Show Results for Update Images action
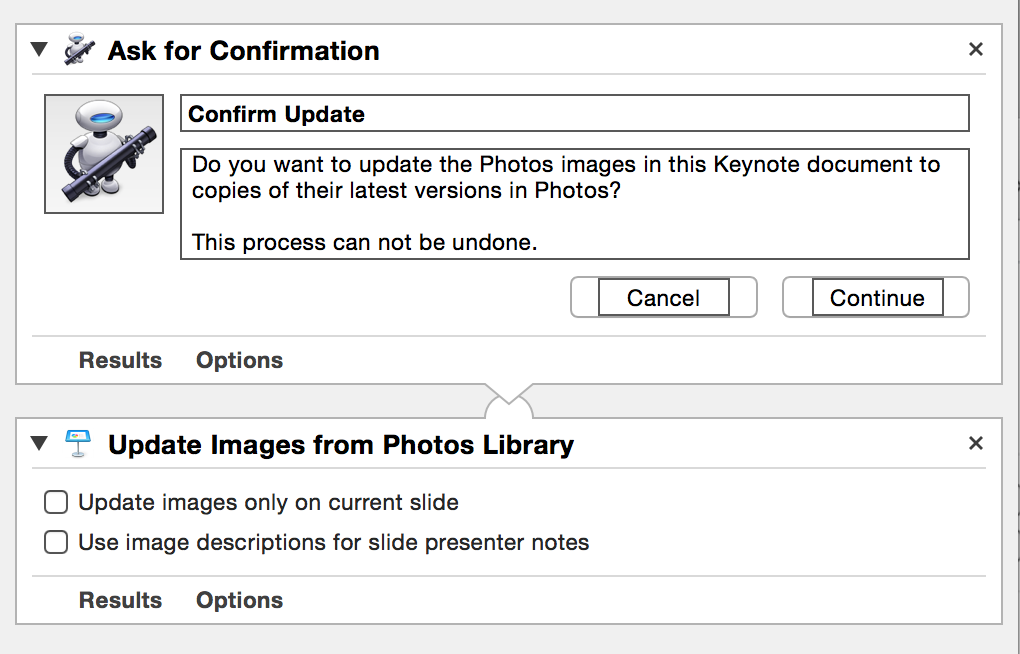 pyautogui.click(x=120, y=600)
